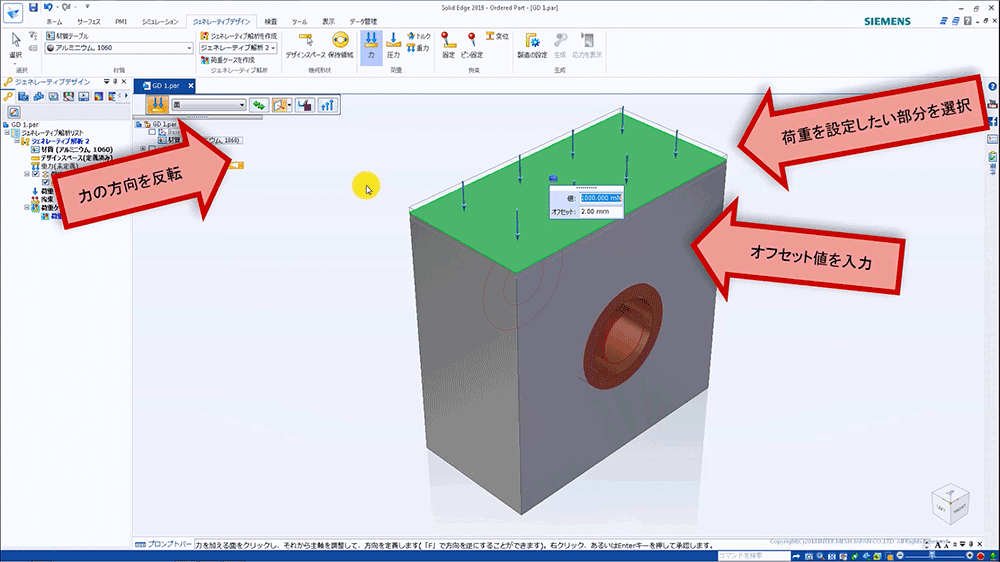Click the flip force direction button (green arrows)
The image size is (1000, 562).
(259, 105)
